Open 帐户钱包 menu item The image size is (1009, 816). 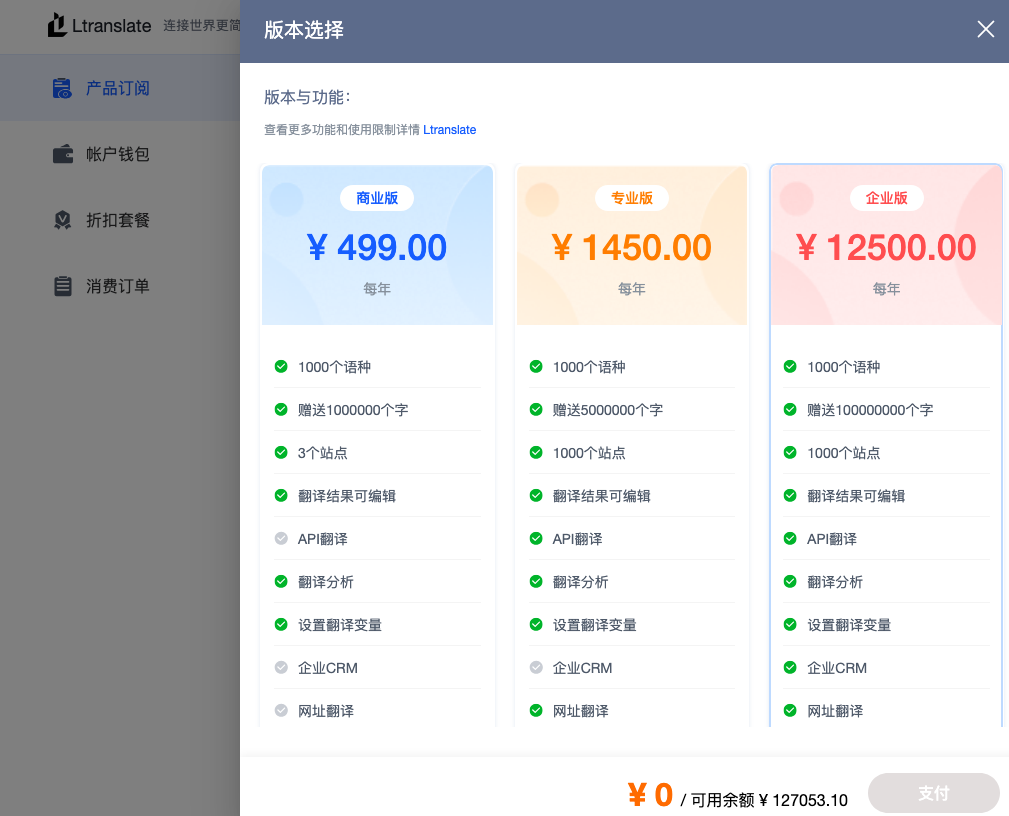(x=117, y=154)
